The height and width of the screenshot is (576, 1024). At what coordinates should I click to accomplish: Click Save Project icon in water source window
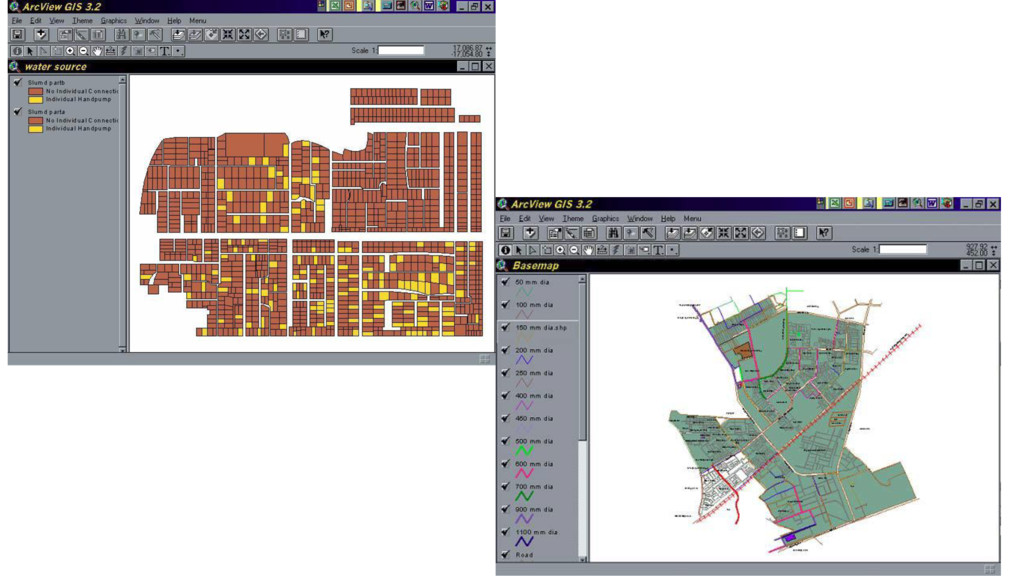[18, 35]
